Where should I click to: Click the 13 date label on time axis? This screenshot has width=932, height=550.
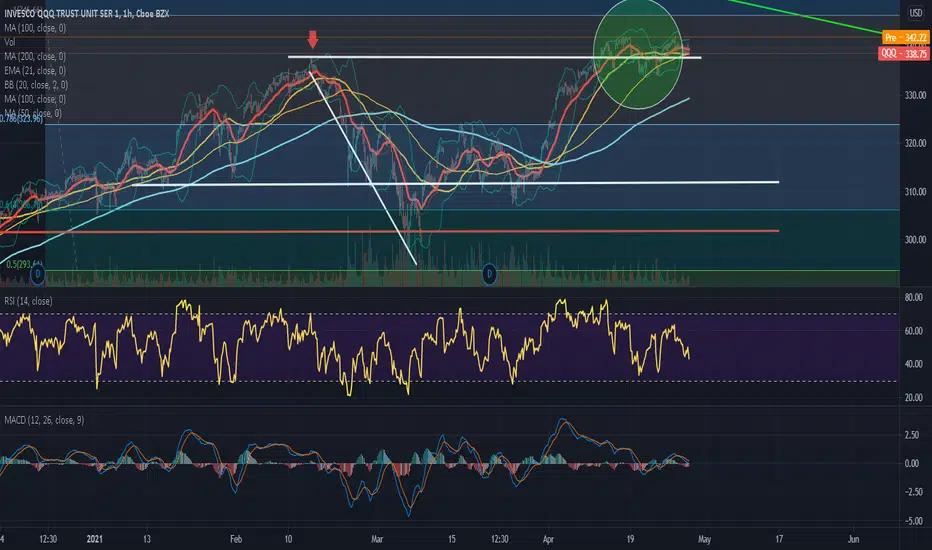coord(147,539)
